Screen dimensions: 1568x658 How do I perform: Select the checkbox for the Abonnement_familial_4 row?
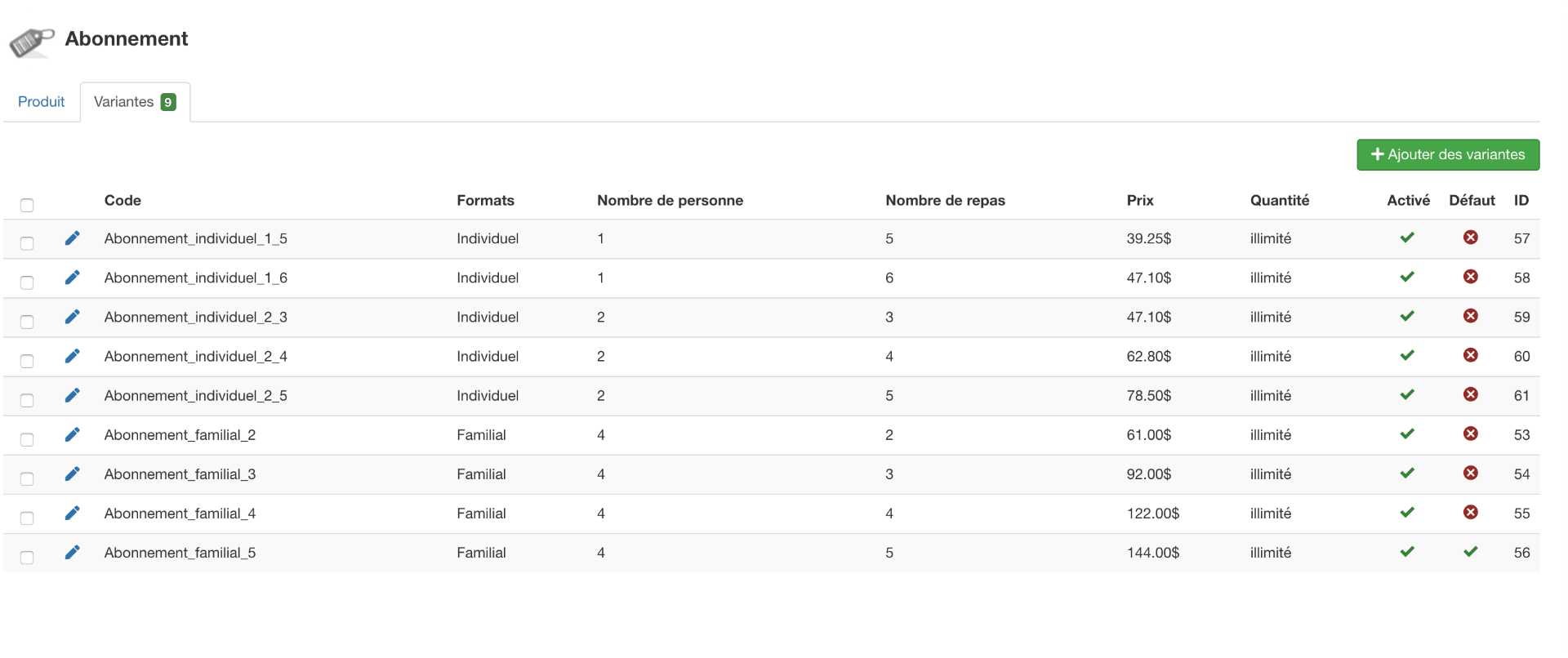27,518
